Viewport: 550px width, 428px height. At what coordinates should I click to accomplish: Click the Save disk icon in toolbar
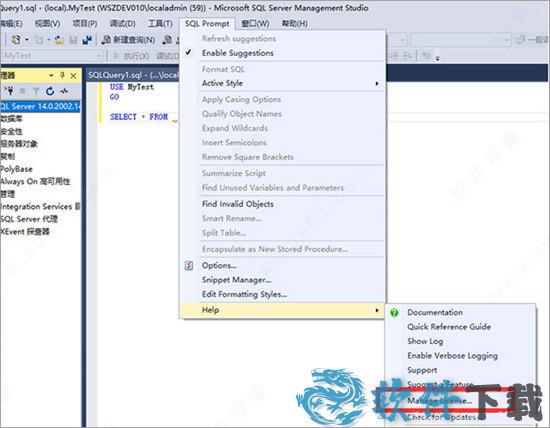tap(73, 40)
